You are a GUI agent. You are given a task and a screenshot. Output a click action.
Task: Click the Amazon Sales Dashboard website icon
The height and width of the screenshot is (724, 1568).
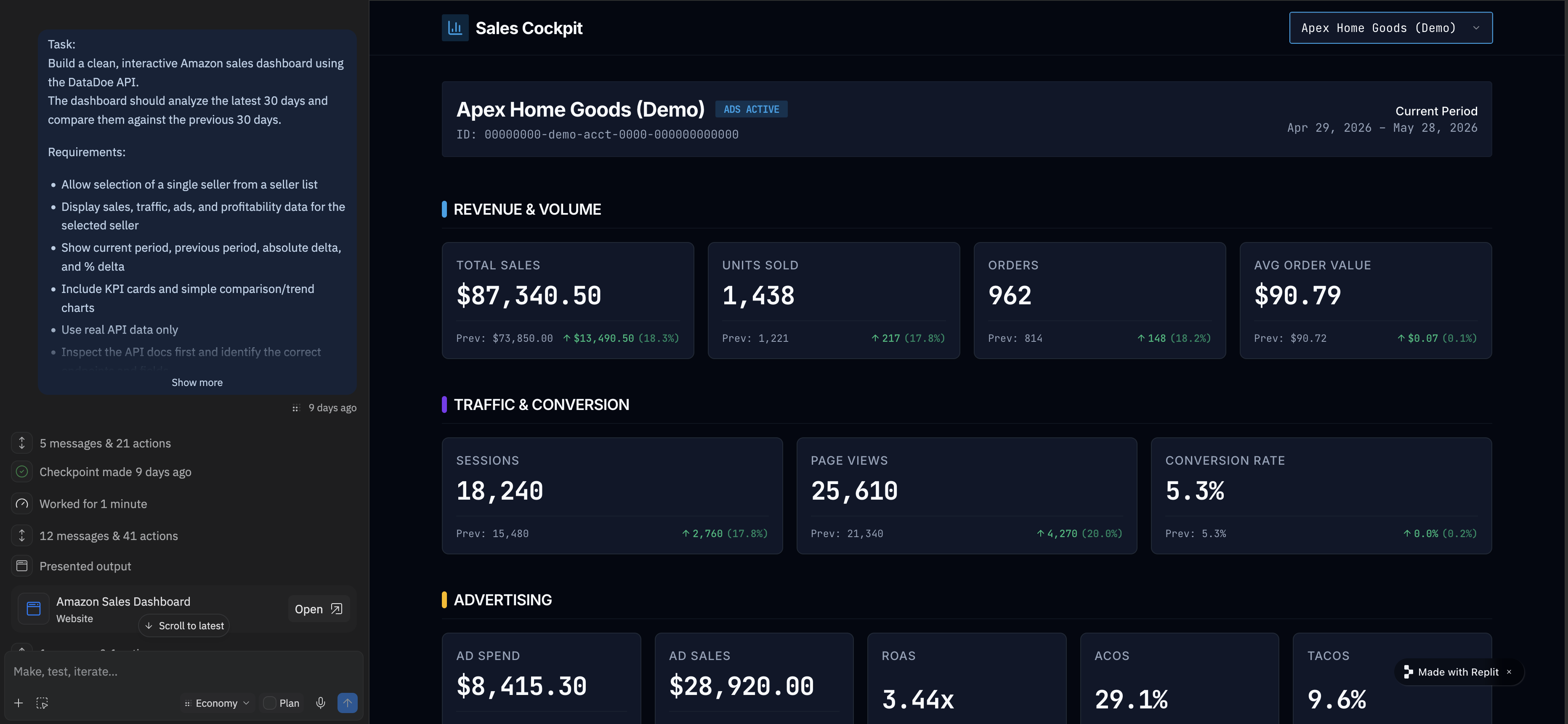point(34,609)
